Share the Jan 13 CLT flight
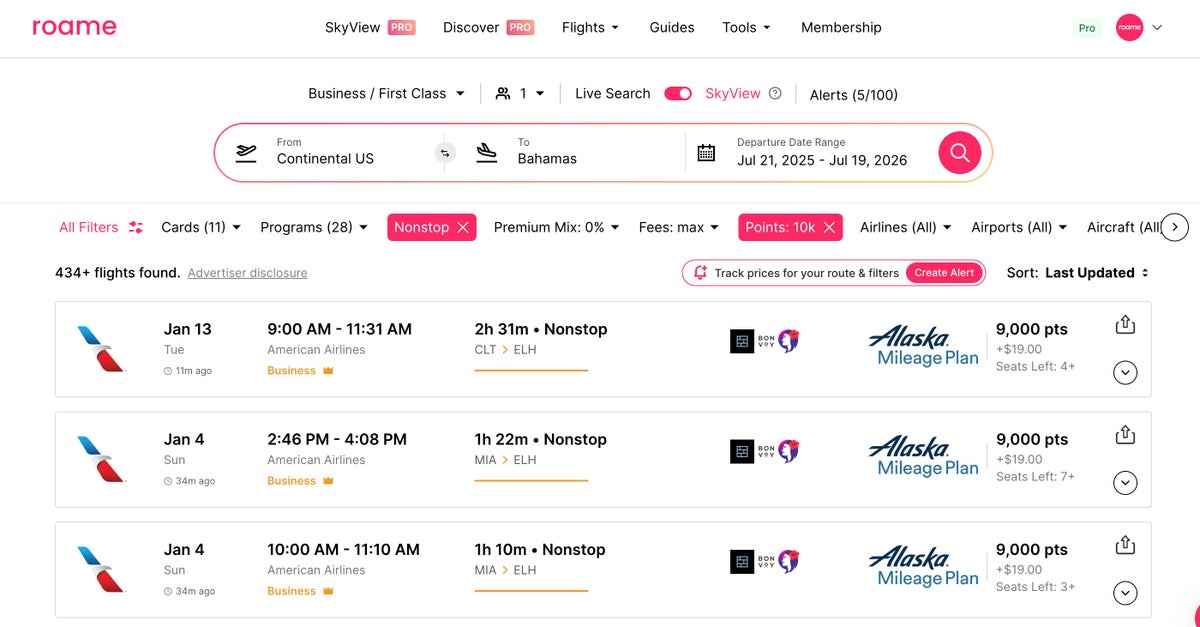The image size is (1200, 627). tap(1125, 325)
